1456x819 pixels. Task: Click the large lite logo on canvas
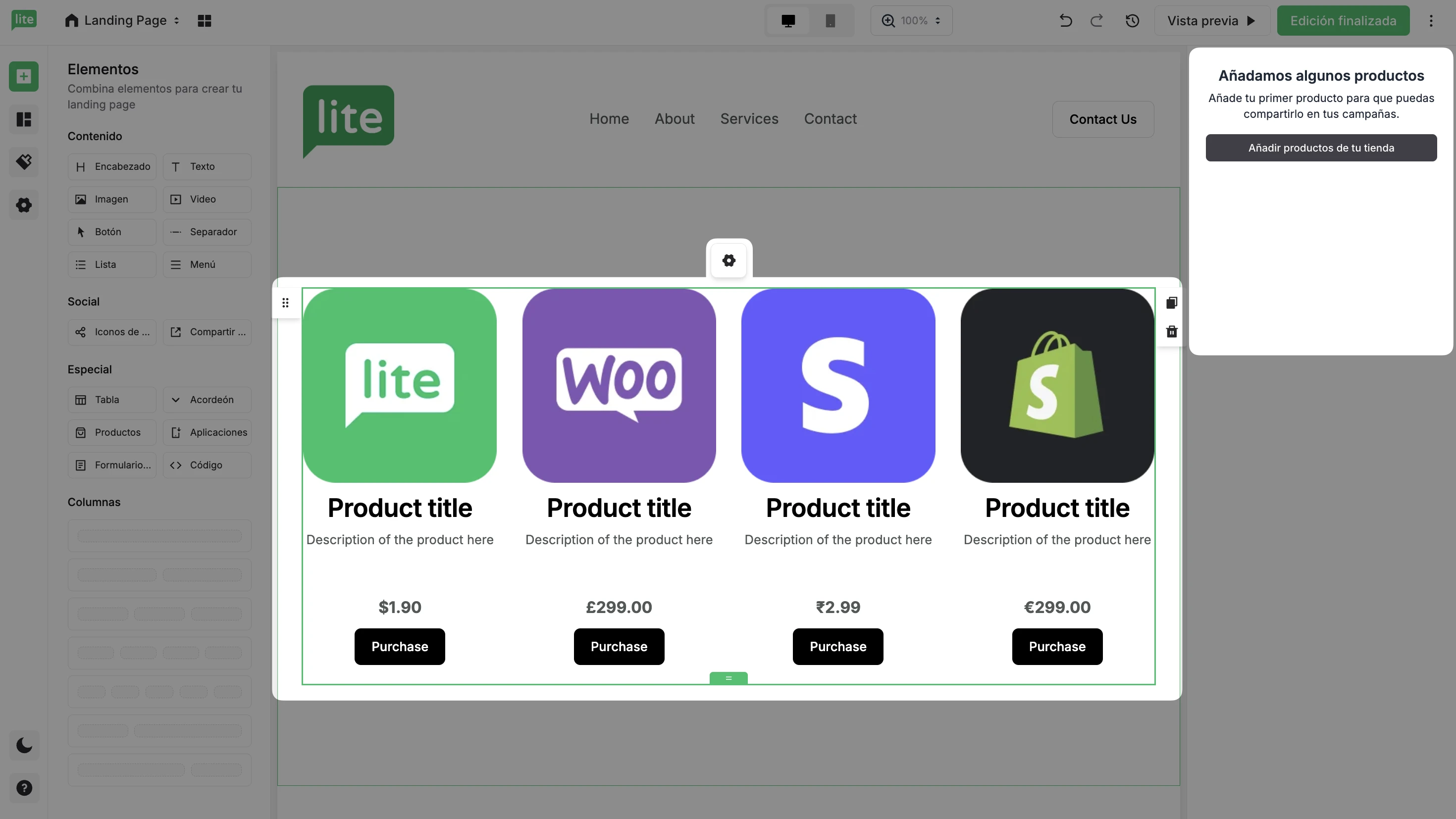(348, 121)
